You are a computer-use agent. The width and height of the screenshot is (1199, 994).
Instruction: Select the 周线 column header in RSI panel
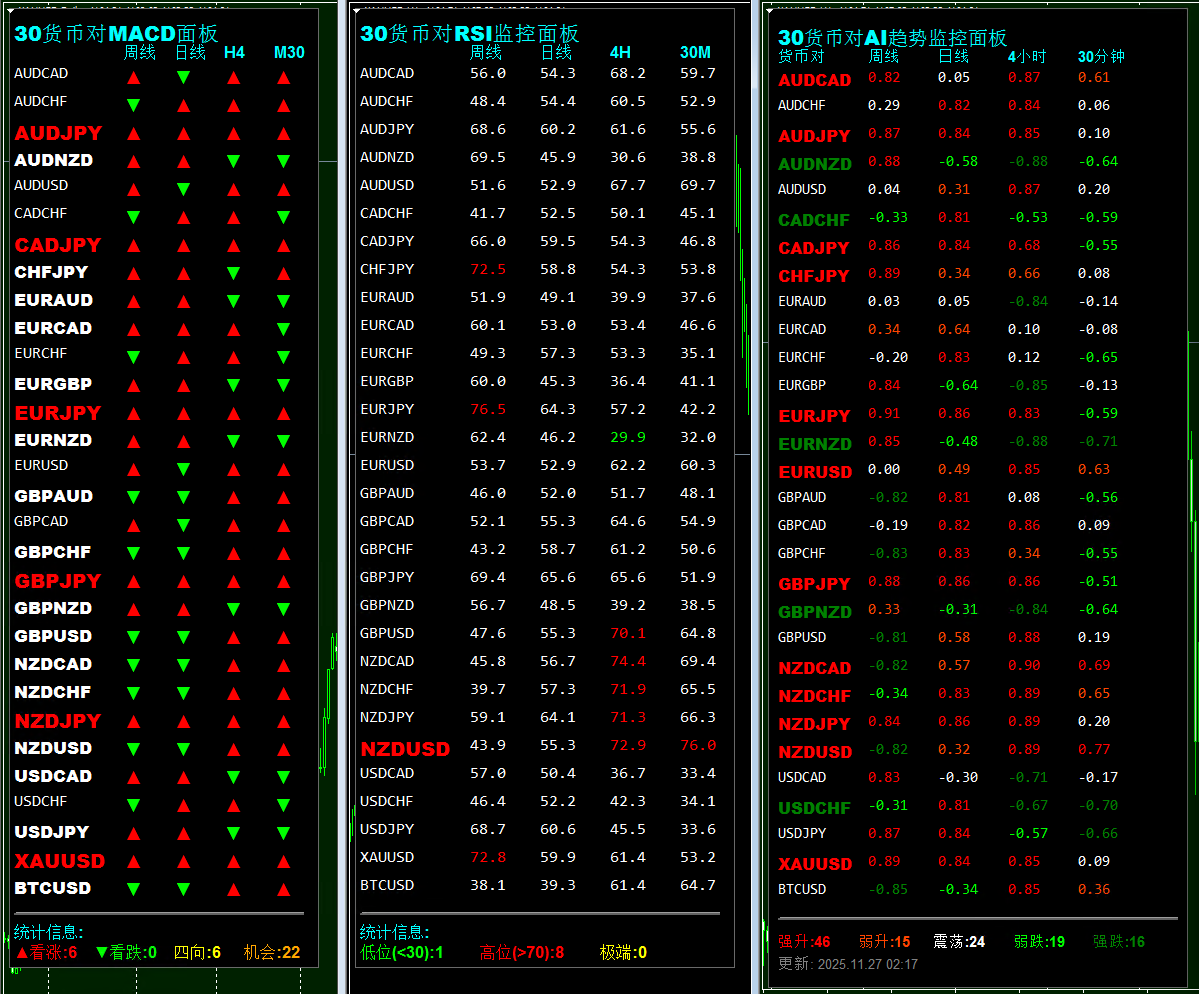click(x=486, y=51)
